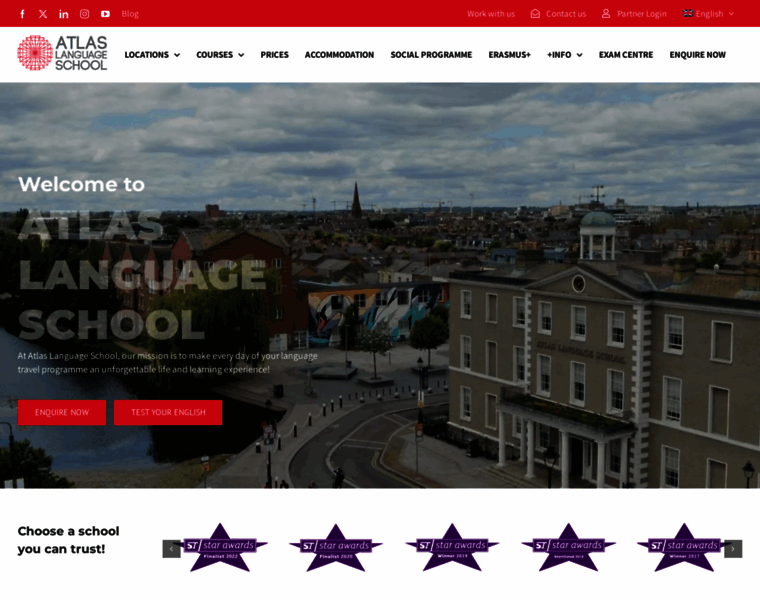Click ENQUIRE NOW in the navigation bar
Image resolution: width=760 pixels, height=600 pixels.
pyautogui.click(x=697, y=55)
